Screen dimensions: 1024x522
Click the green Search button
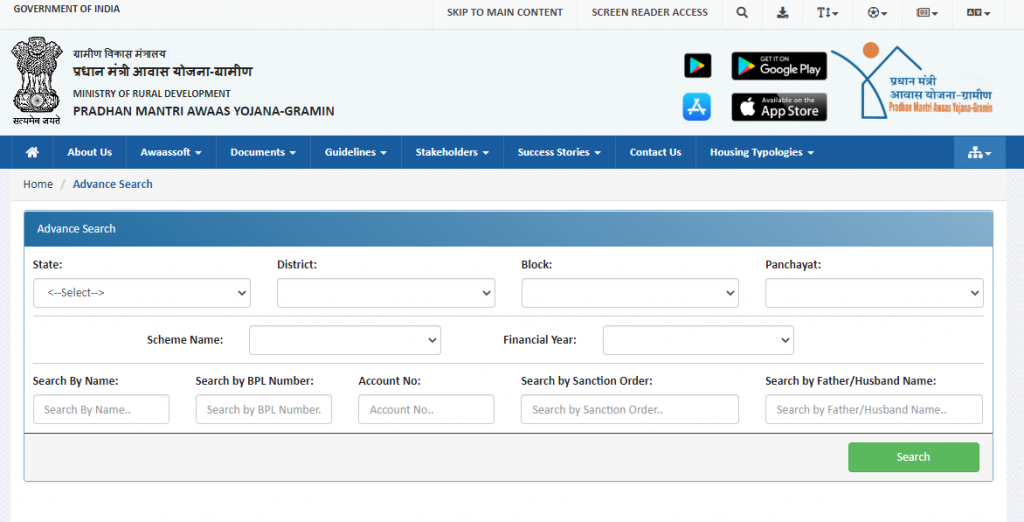point(913,457)
